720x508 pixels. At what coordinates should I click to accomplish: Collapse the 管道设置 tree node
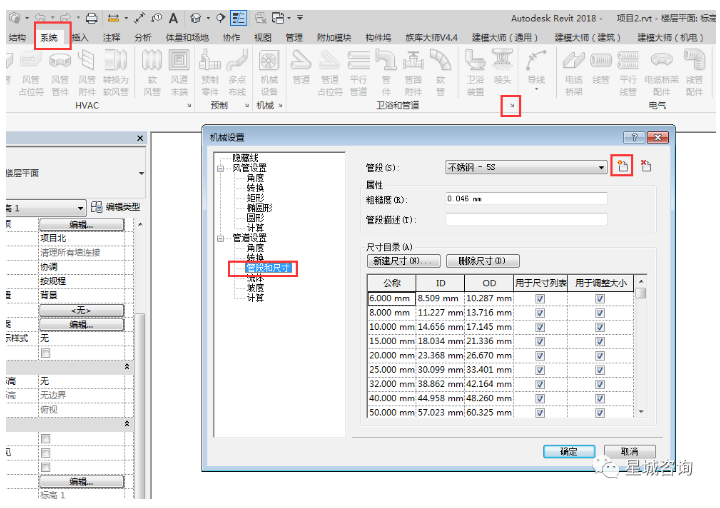[x=220, y=238]
